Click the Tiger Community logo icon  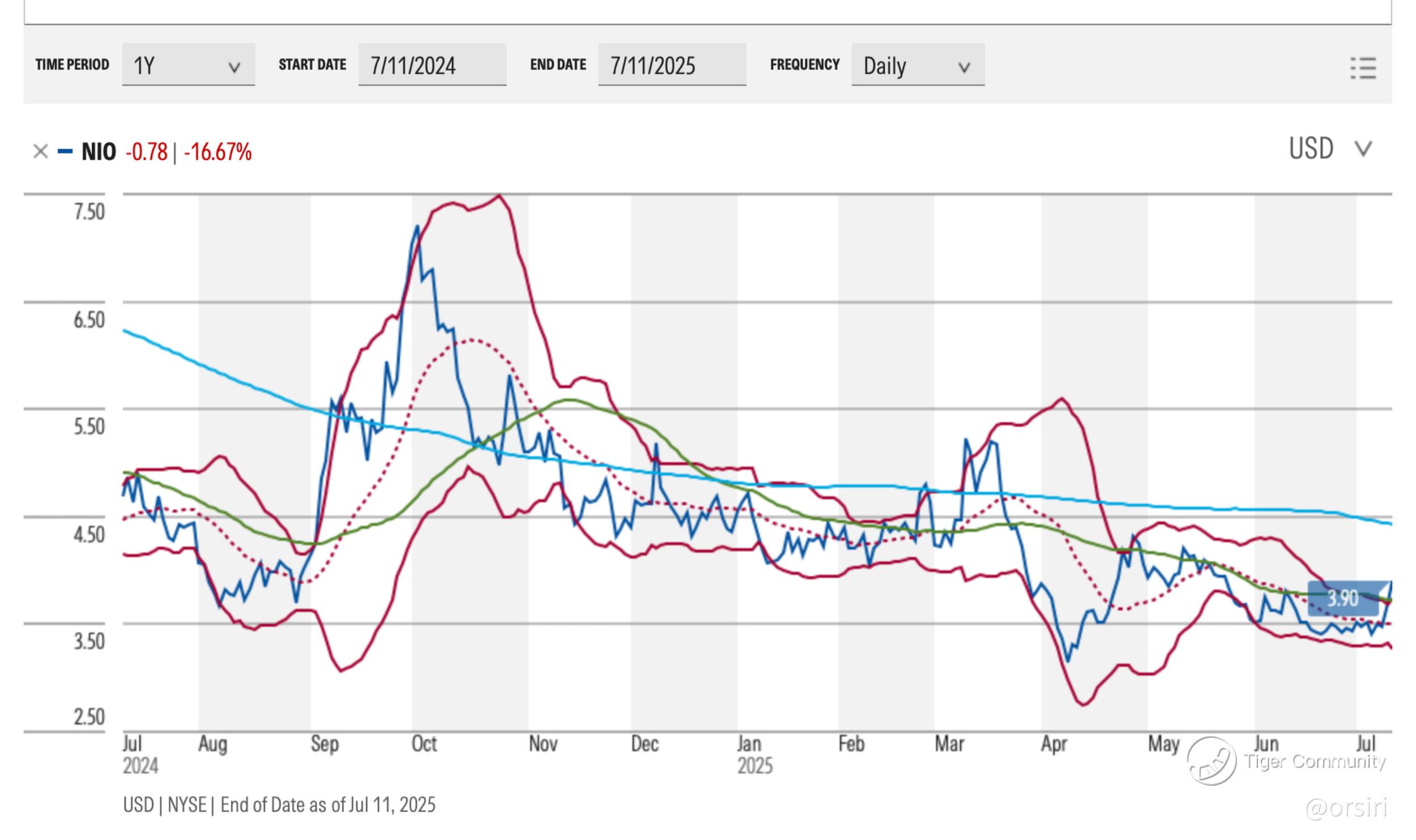(x=1211, y=761)
